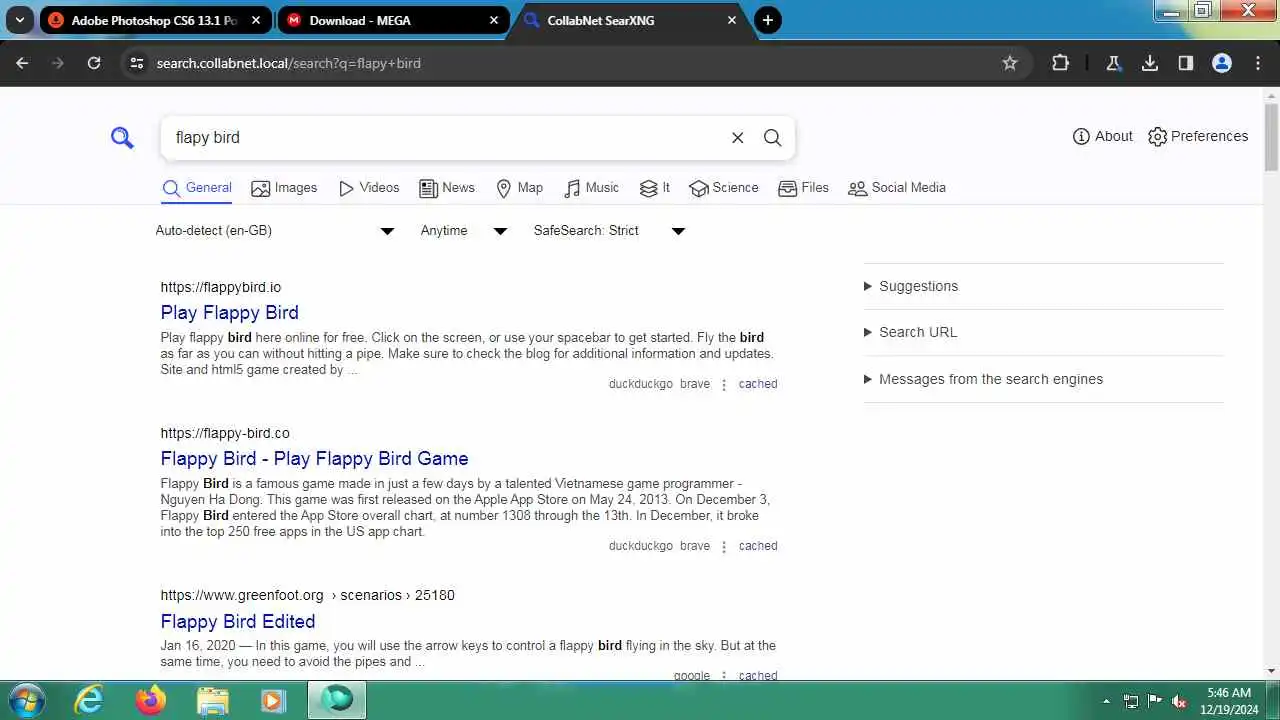Show hidden system tray icons
Screen dimensions: 1280x720
tap(1106, 701)
